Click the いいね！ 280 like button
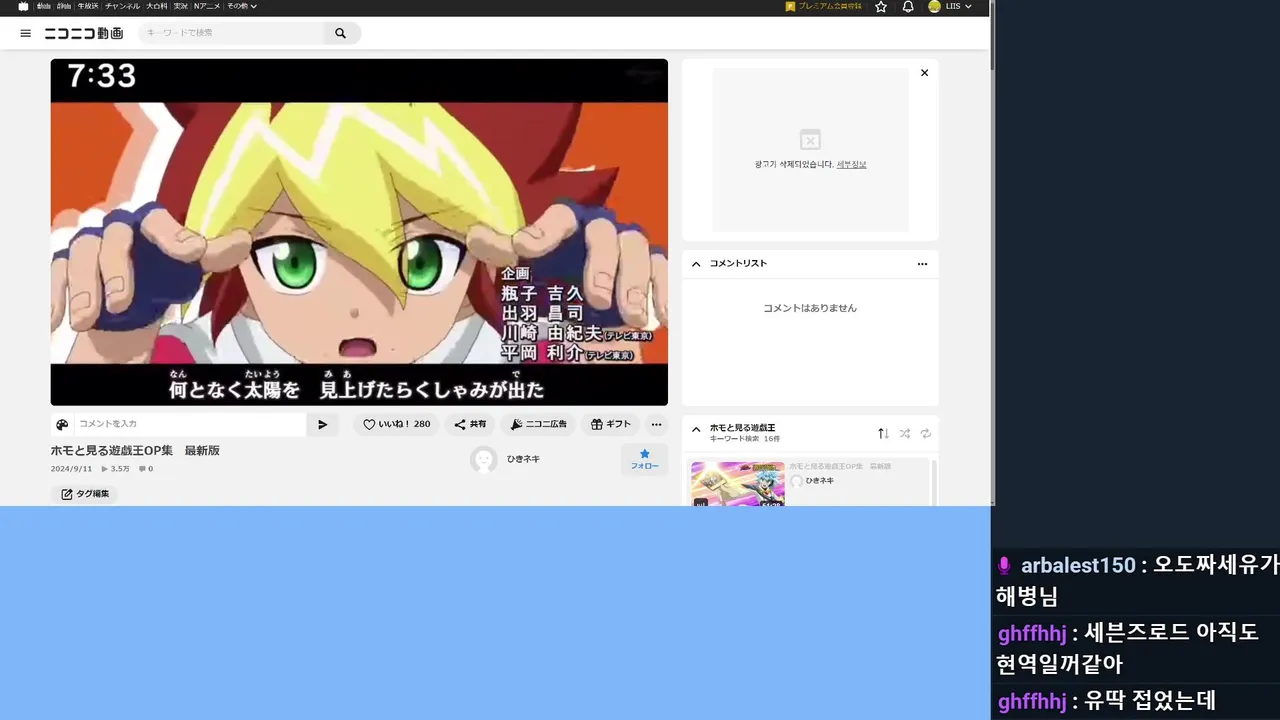This screenshot has height=720, width=1280. click(396, 424)
